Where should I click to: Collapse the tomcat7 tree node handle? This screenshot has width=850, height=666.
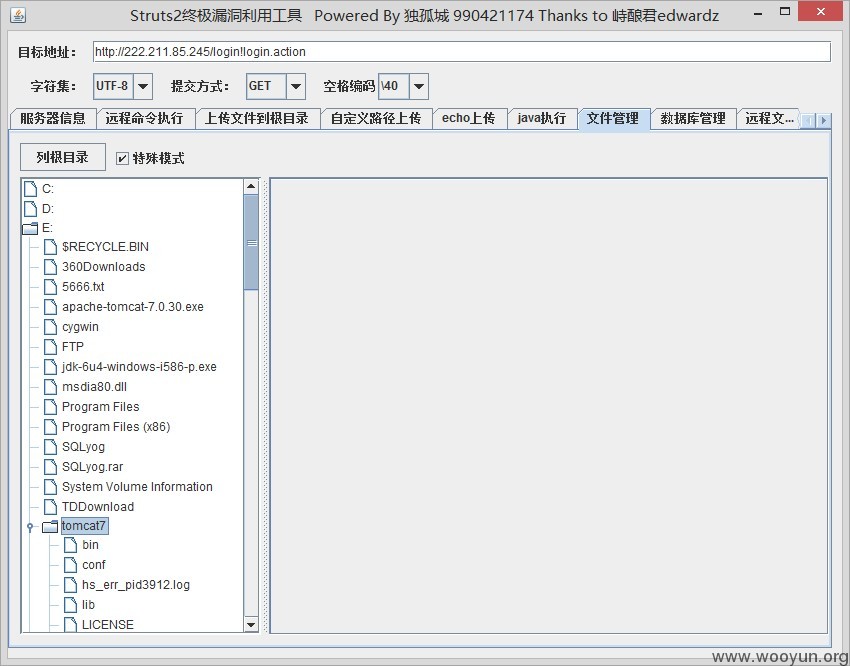click(30, 527)
